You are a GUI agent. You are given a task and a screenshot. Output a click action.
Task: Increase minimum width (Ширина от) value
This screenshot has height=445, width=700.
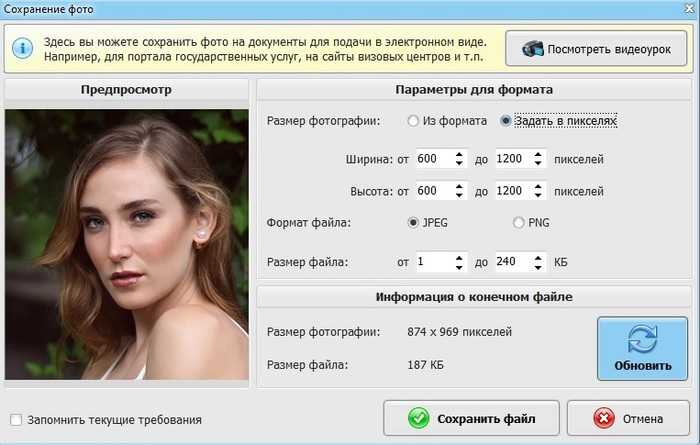(459, 154)
